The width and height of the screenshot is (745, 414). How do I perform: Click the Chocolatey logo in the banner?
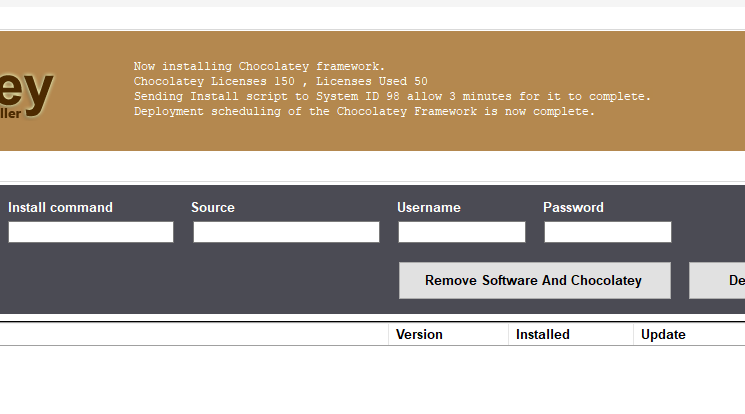coord(26,92)
